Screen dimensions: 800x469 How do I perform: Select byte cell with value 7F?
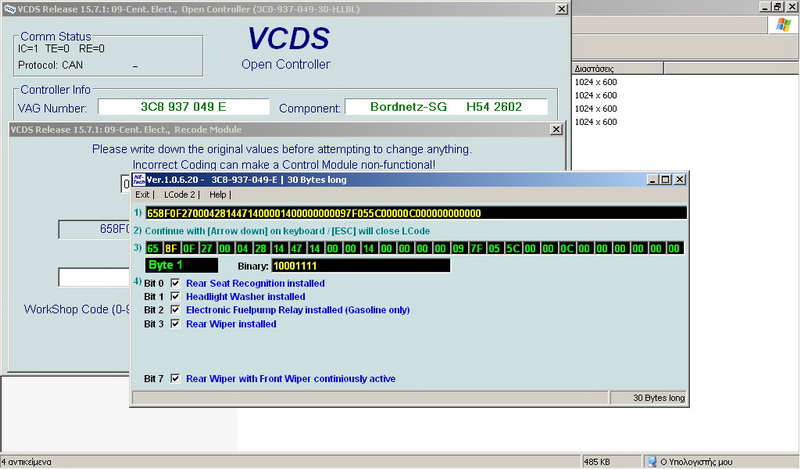pos(477,249)
